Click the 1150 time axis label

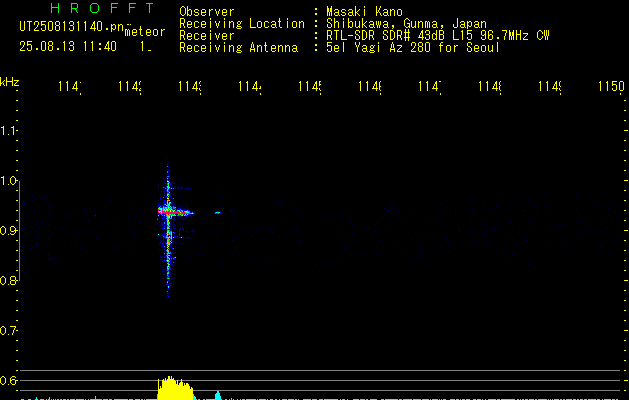tap(611, 86)
